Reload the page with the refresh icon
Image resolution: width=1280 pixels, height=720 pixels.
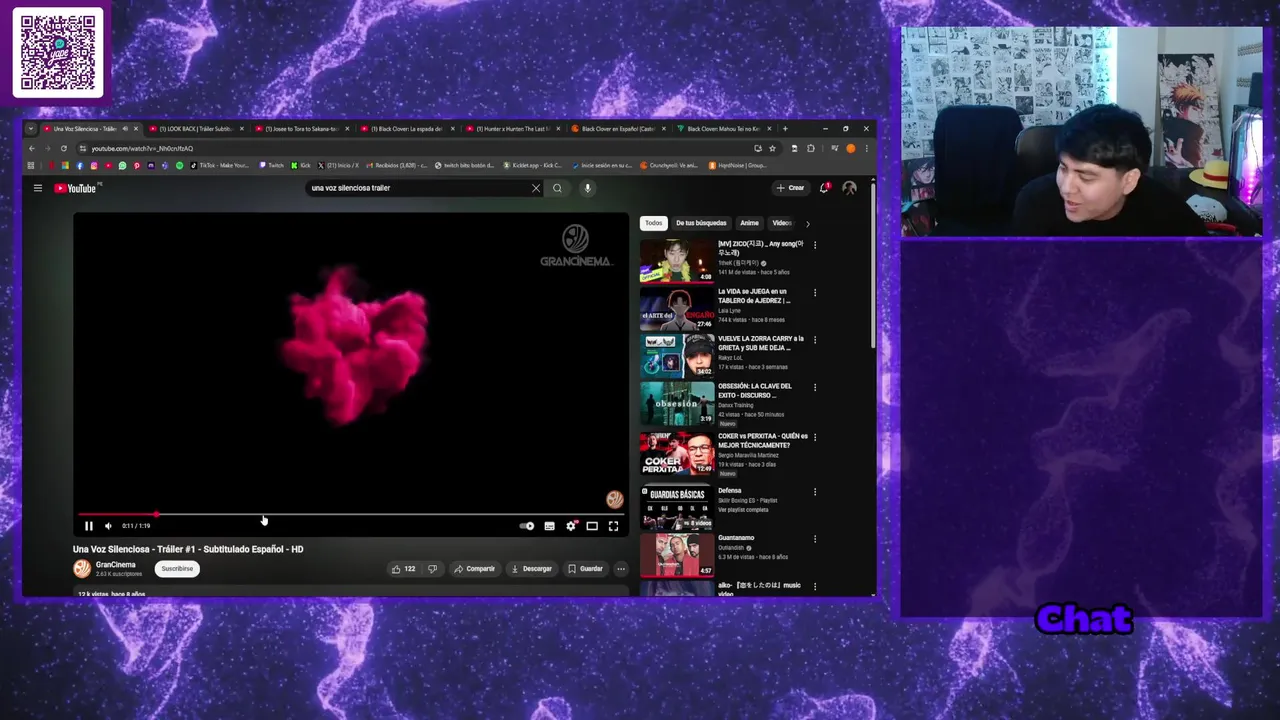point(63,148)
